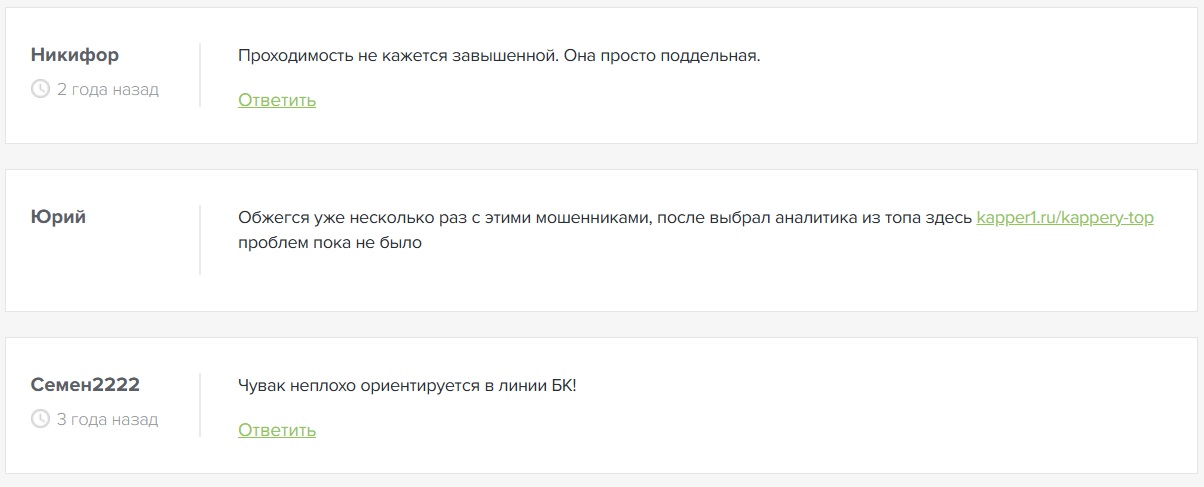The width and height of the screenshot is (1204, 487).
Task: Click the "2 года назад" timestamp
Action: pyautogui.click(x=107, y=89)
